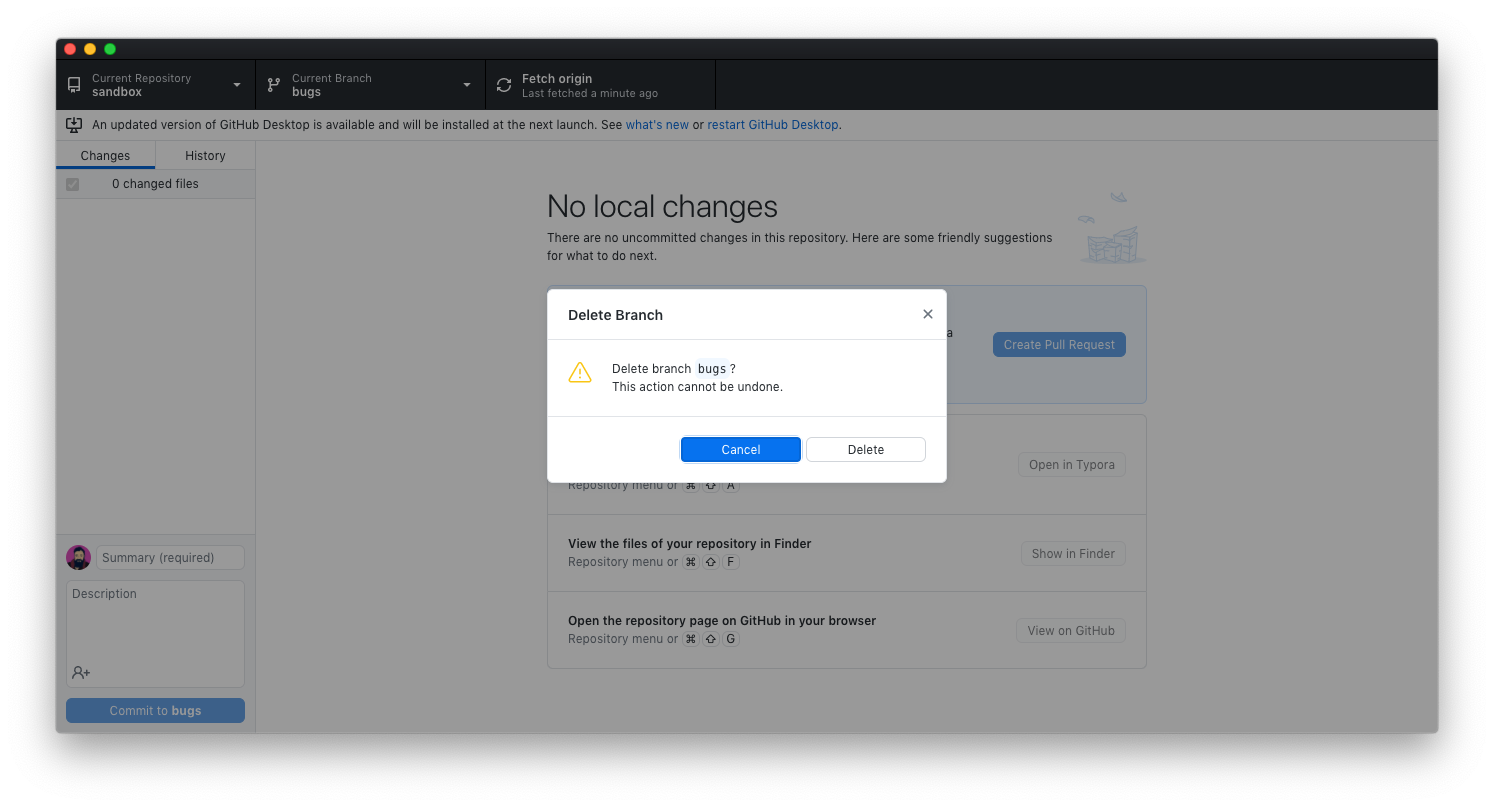
Task: Click inside the Summary input field
Action: click(x=168, y=557)
